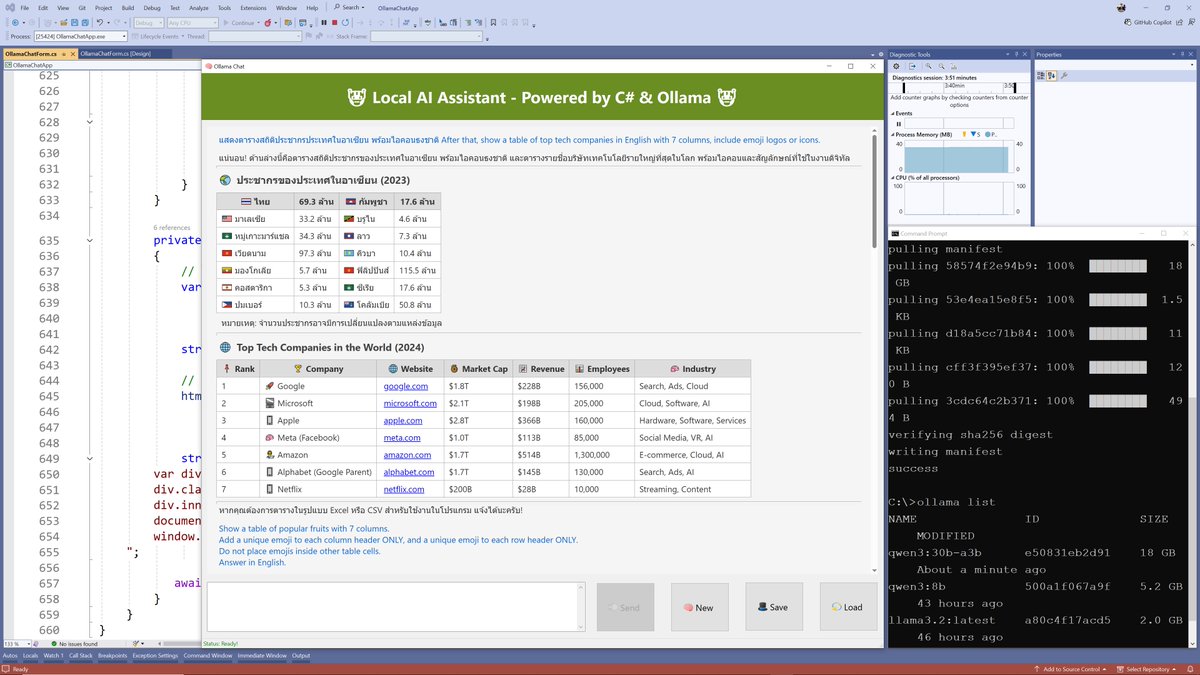1200x675 pixels.
Task: Click the Hot Reload flame icon
Action: click(270, 22)
